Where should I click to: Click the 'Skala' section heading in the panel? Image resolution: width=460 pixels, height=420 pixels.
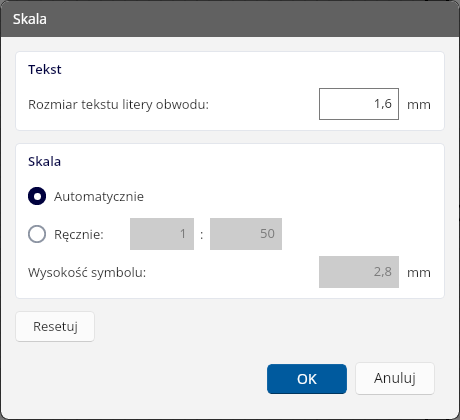point(44,162)
